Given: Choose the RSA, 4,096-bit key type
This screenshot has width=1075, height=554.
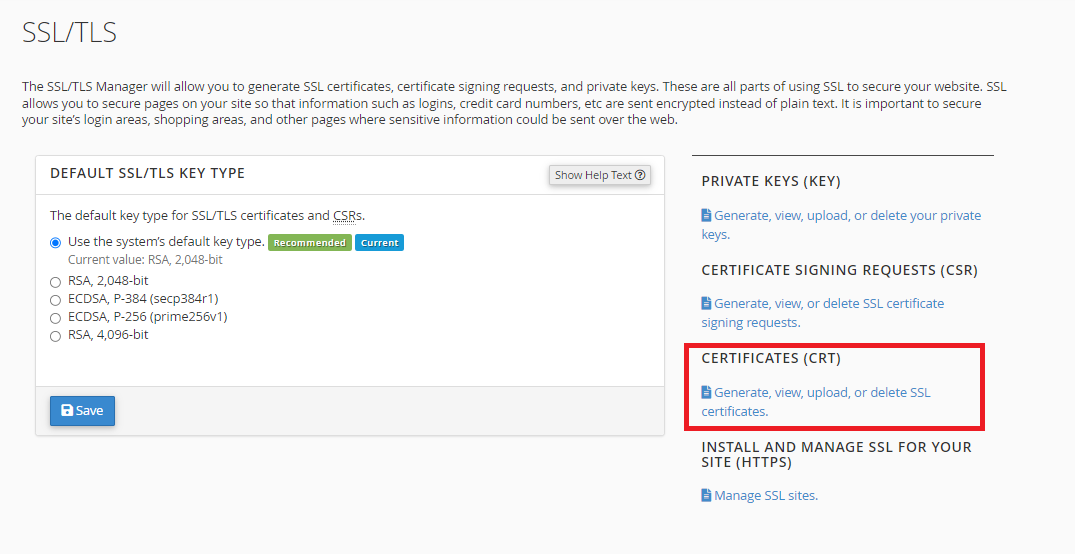Looking at the screenshot, I should (x=56, y=336).
